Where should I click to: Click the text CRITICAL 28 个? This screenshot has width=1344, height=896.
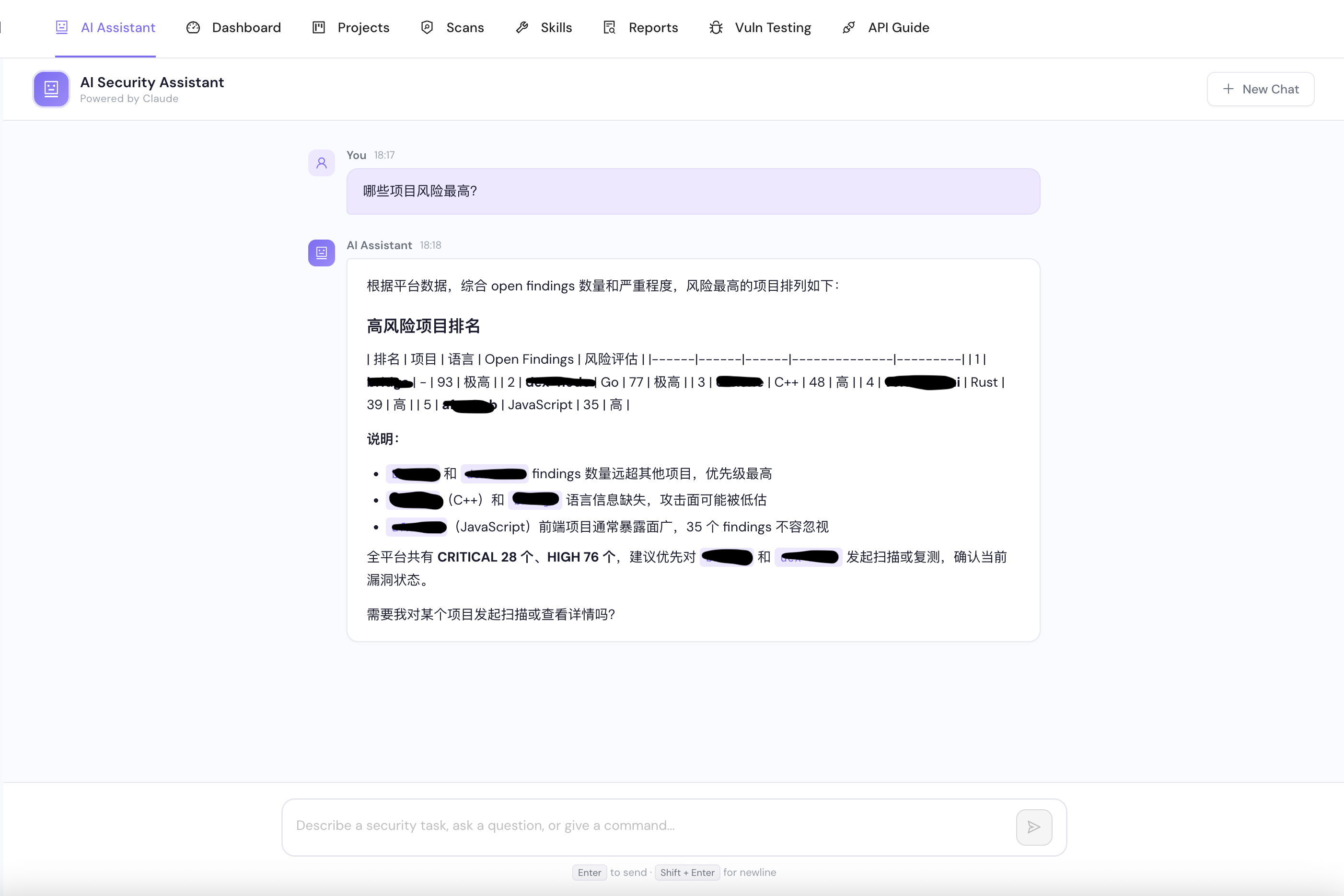pos(486,557)
